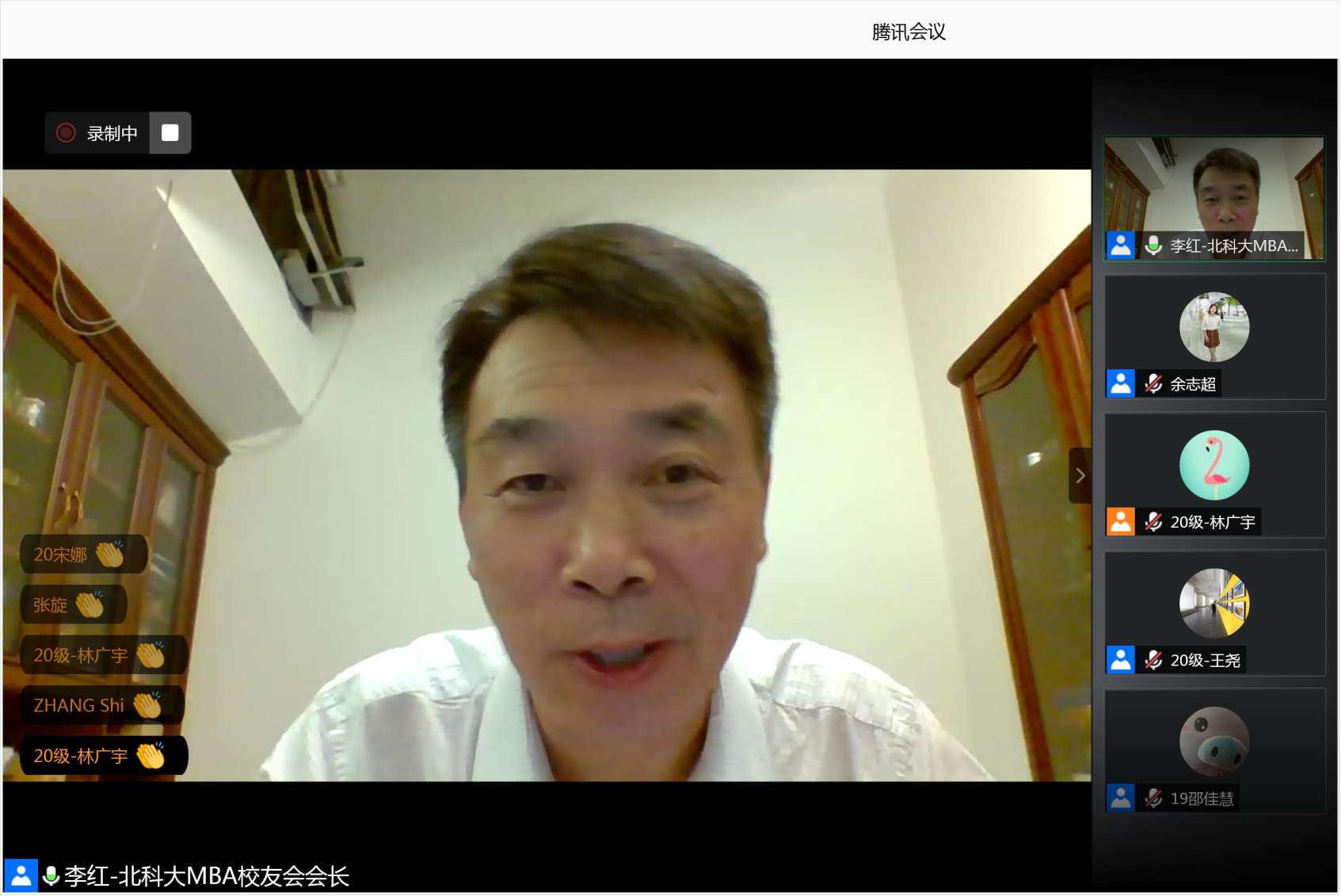
Task: Collapse the participant sidebar with the arrow
Action: pyautogui.click(x=1080, y=475)
